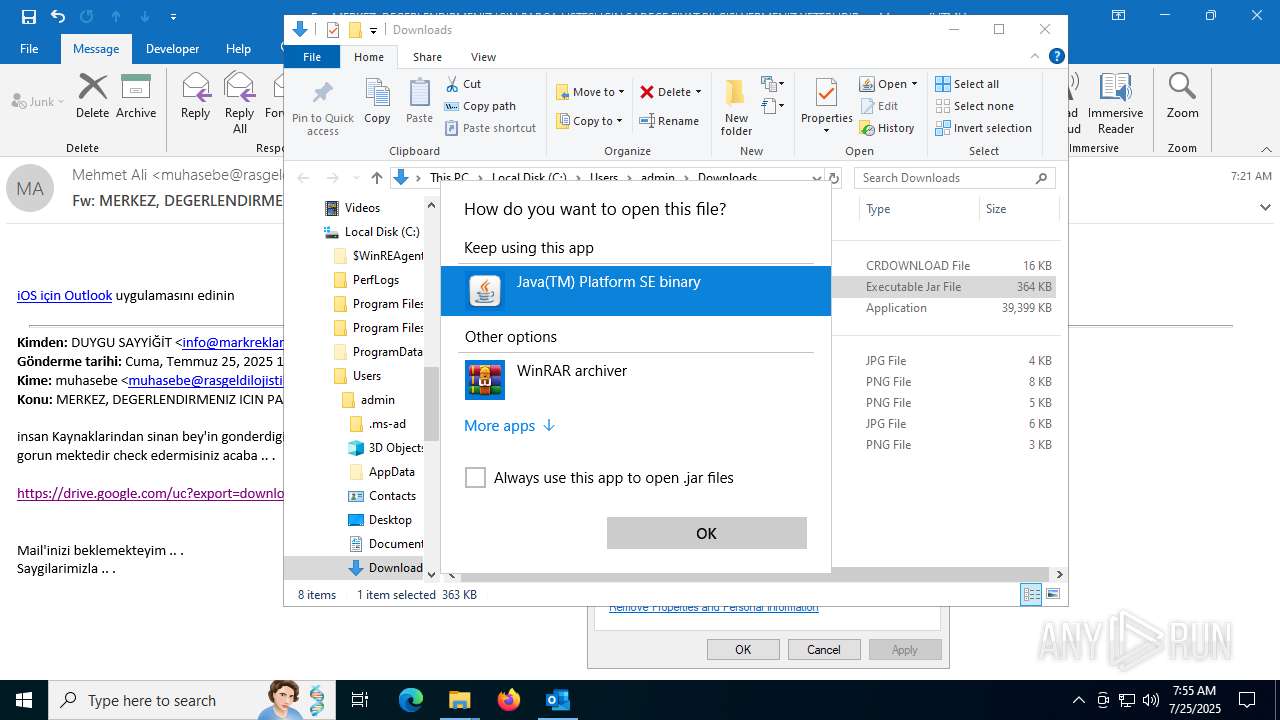Open the Delete dropdown arrow in Explorer

(x=698, y=92)
